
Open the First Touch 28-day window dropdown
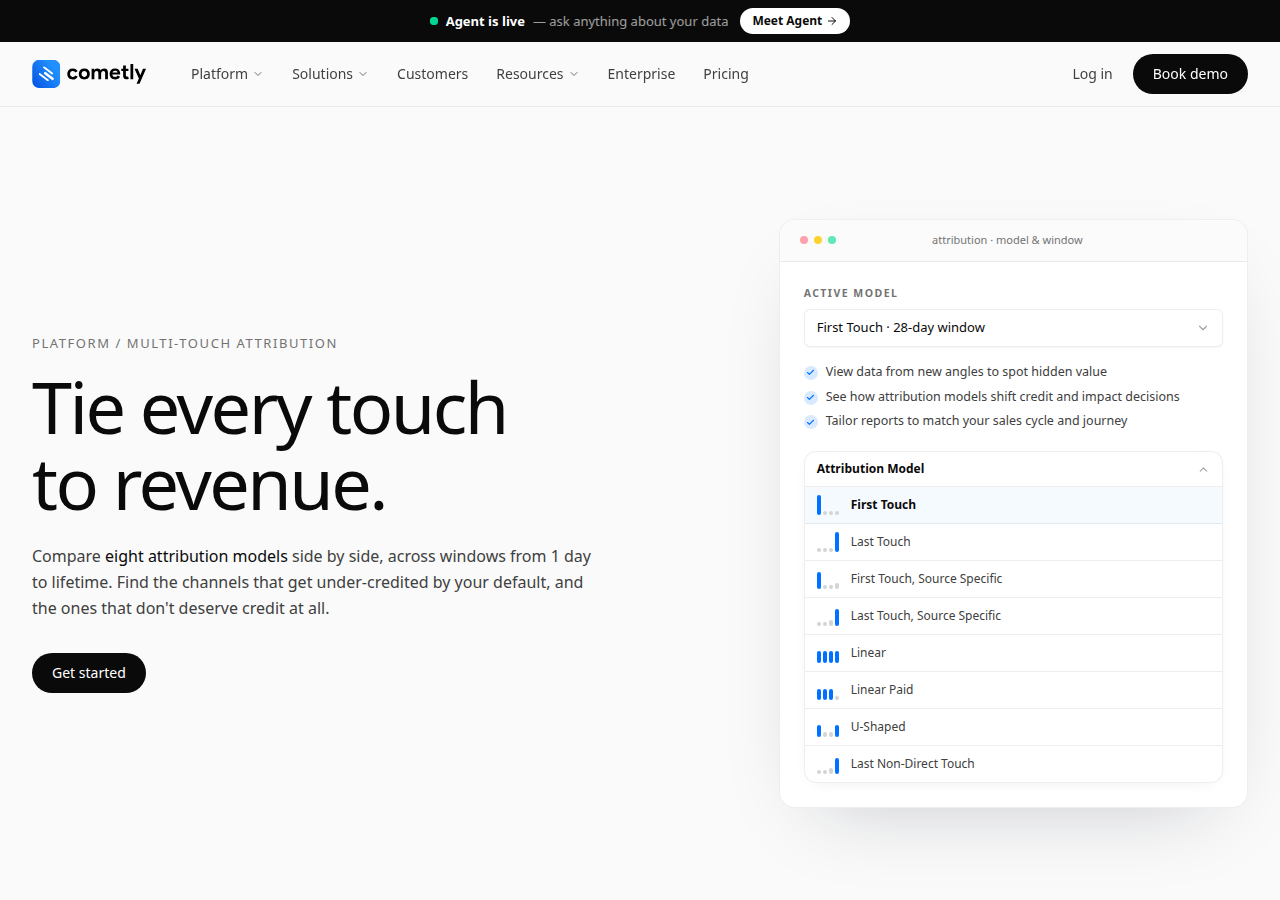1013,328
